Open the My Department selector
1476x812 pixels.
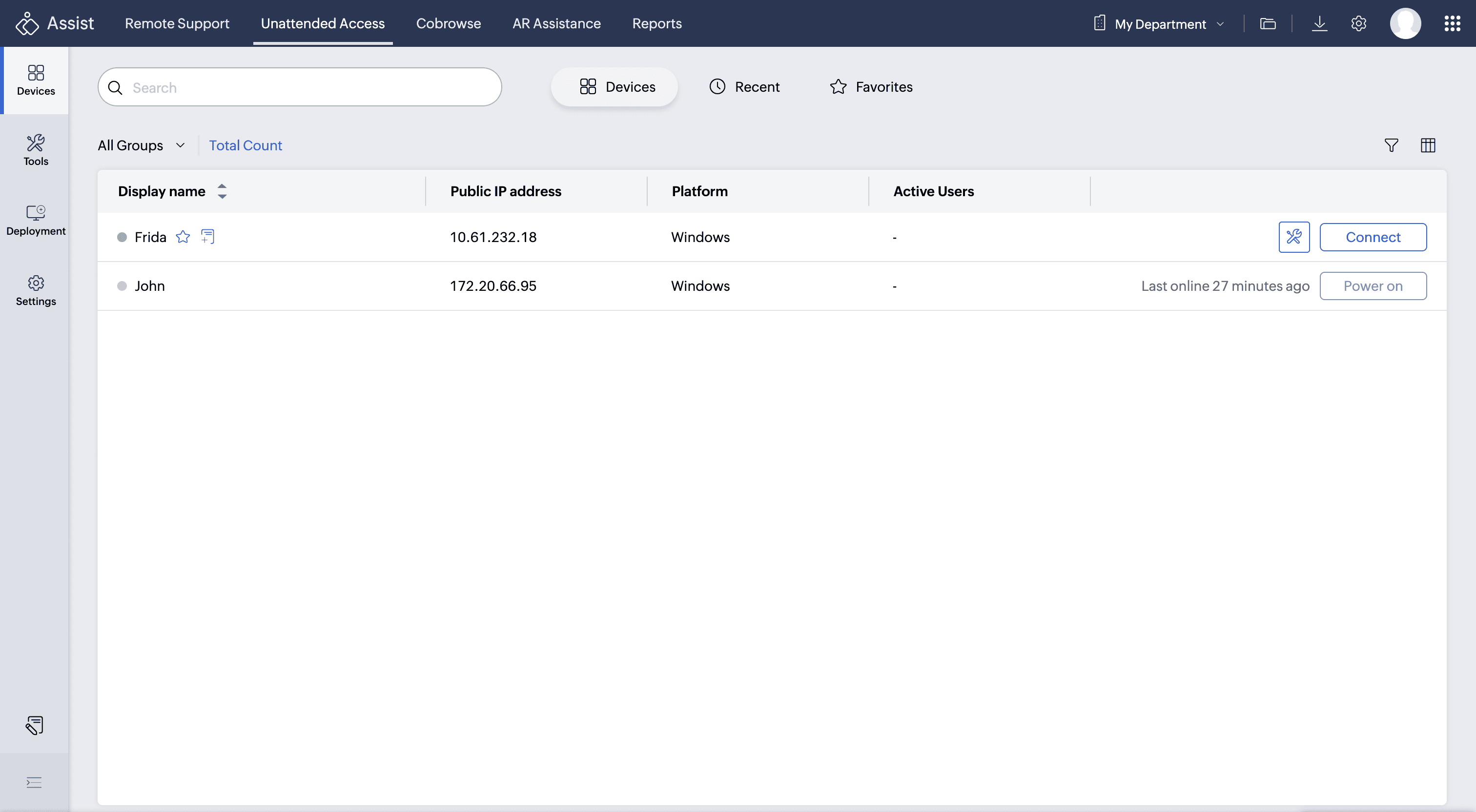point(1160,24)
